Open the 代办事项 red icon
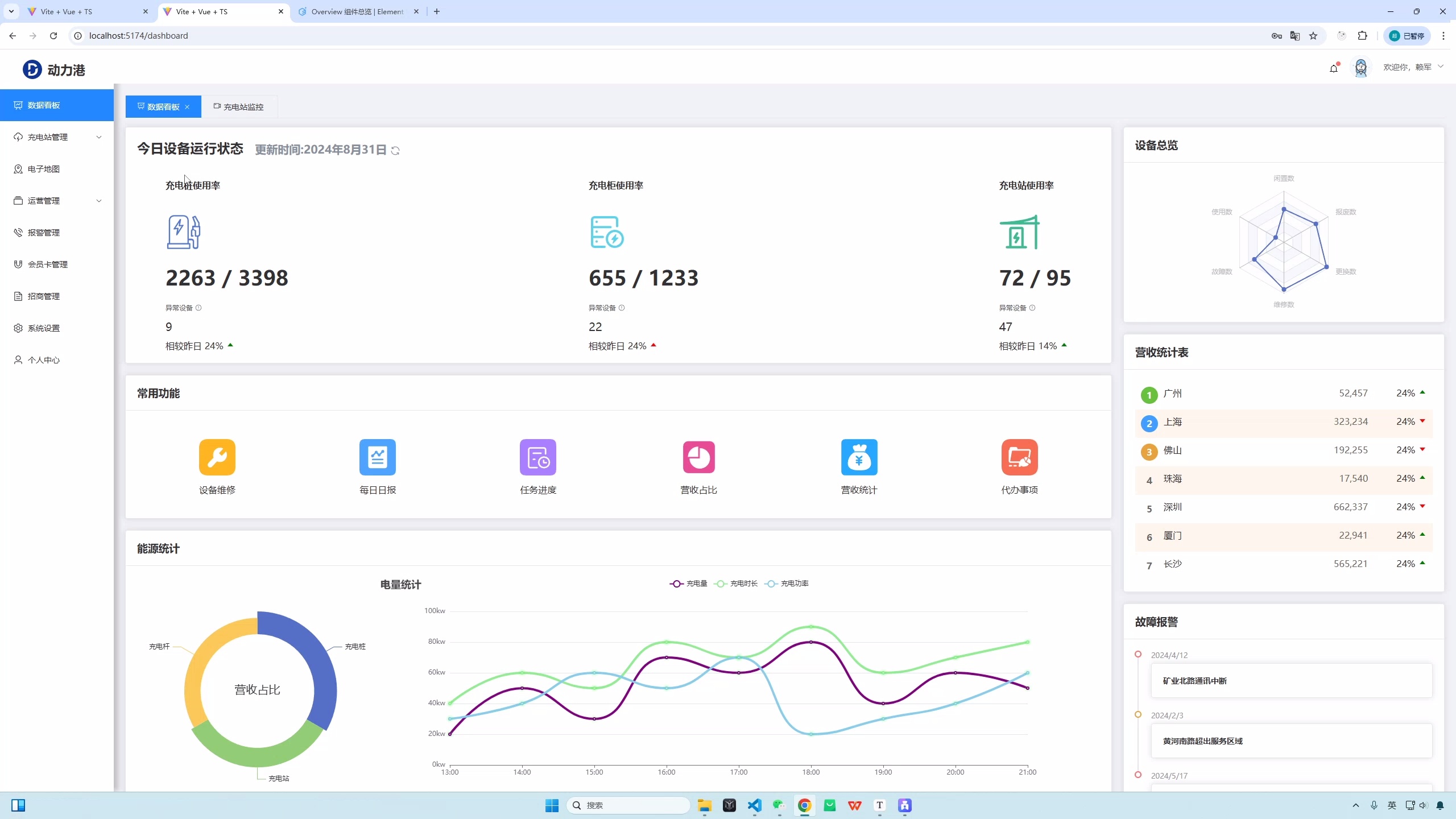Image resolution: width=1456 pixels, height=819 pixels. [1019, 457]
